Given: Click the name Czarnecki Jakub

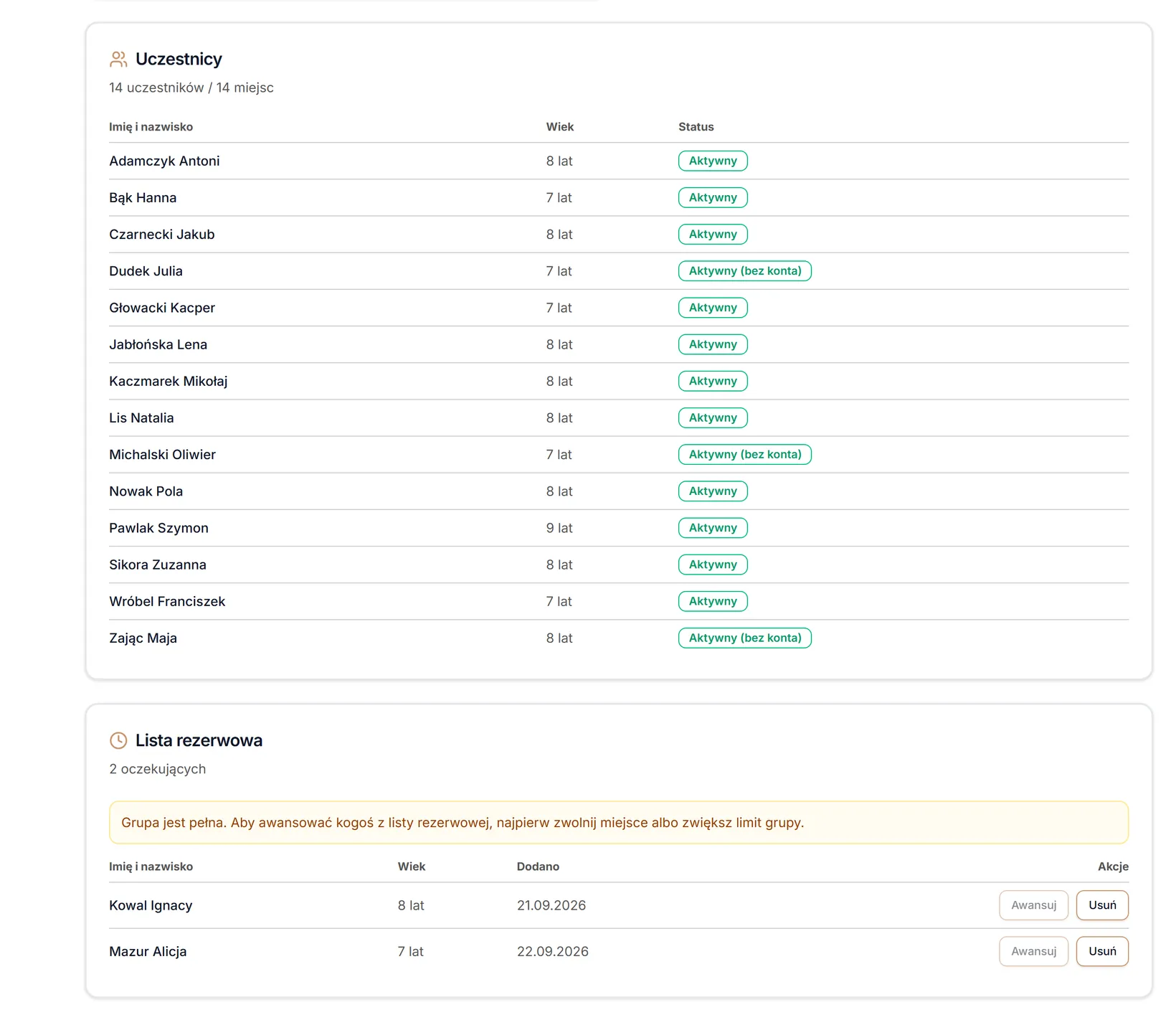Looking at the screenshot, I should pyautogui.click(x=162, y=235).
